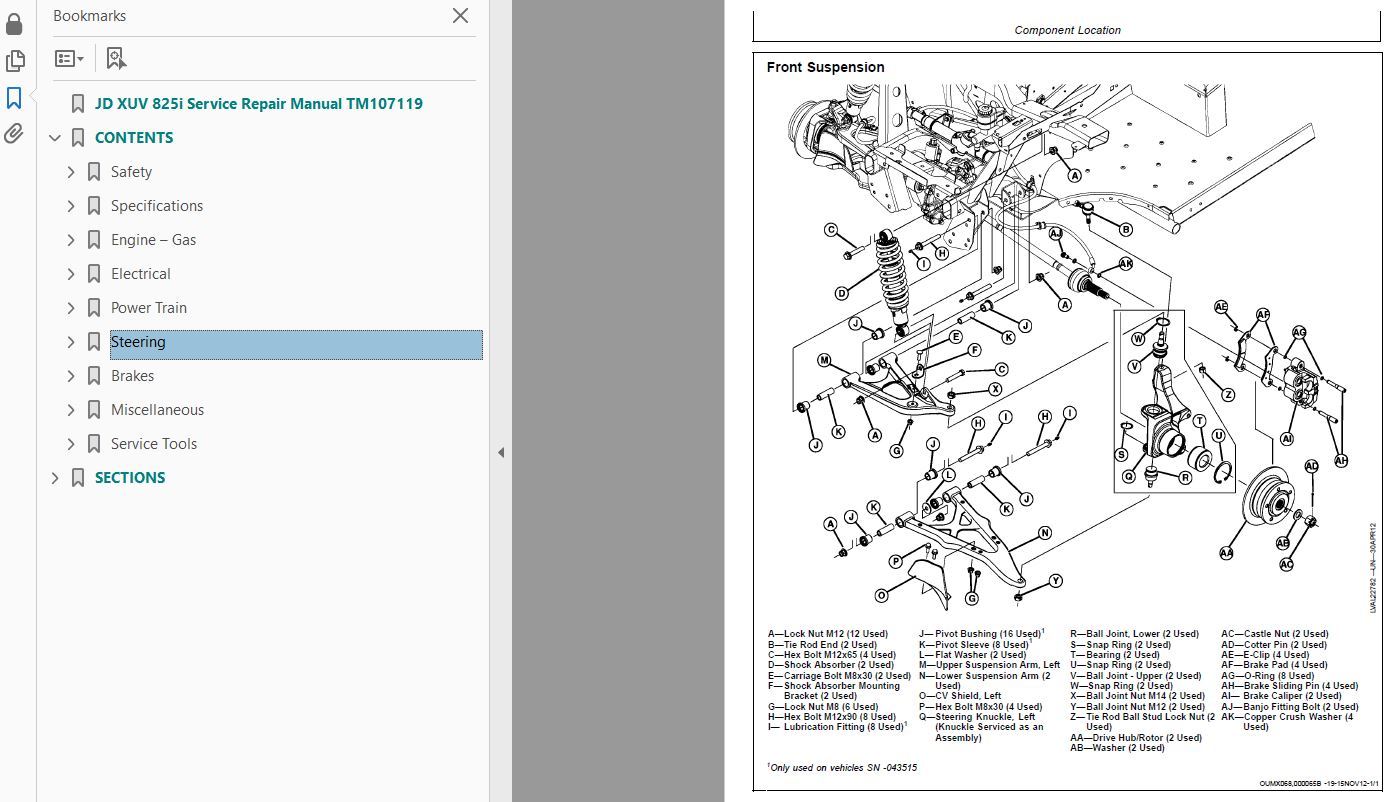Expand the Miscellaneous bookmark
Image resolution: width=1399 pixels, height=802 pixels.
pyautogui.click(x=71, y=410)
